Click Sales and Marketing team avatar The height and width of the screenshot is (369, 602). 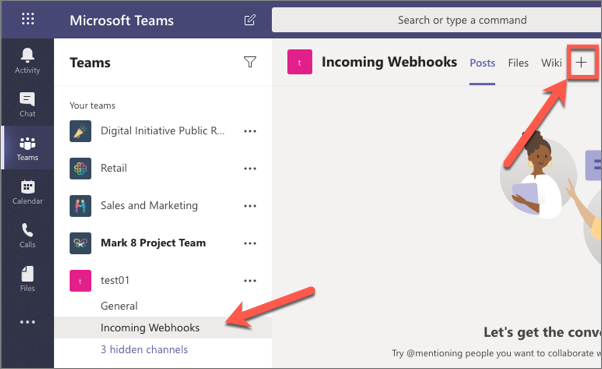pos(80,206)
